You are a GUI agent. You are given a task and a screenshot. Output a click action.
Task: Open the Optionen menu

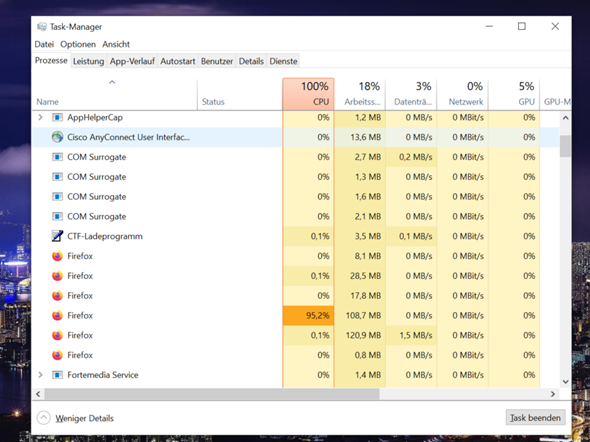click(x=78, y=44)
